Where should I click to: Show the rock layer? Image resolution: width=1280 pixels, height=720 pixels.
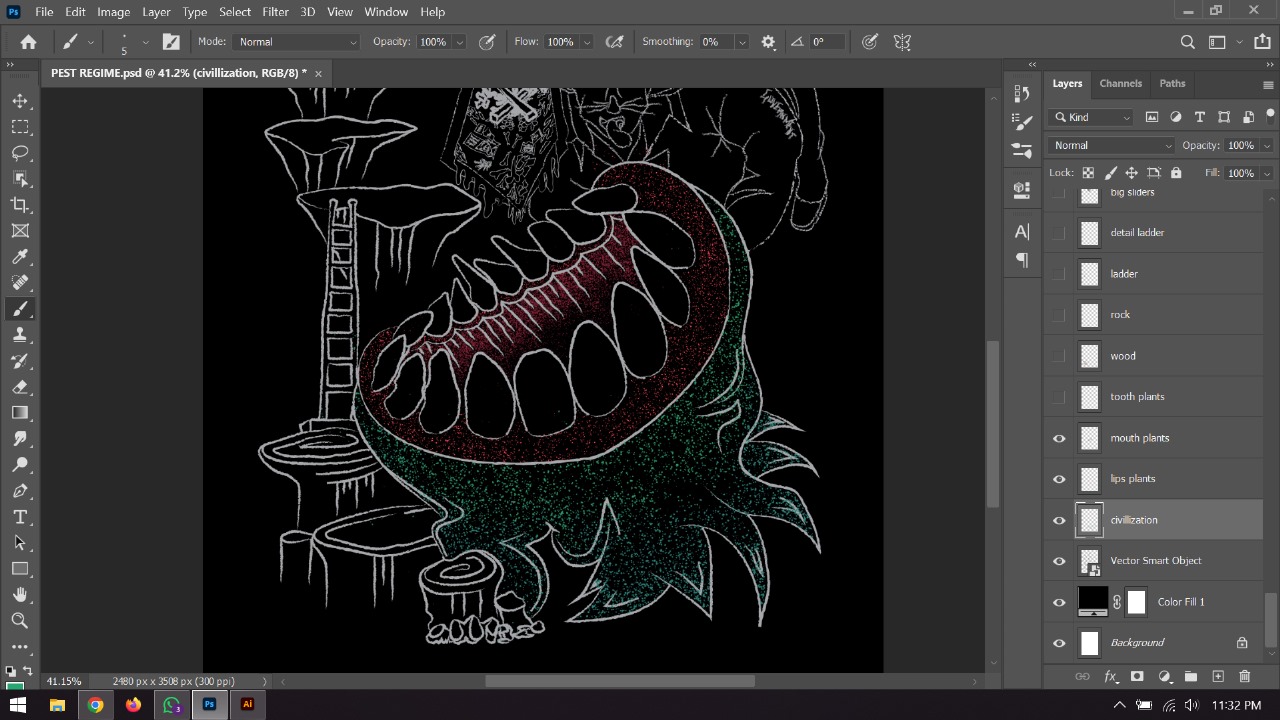click(1059, 315)
